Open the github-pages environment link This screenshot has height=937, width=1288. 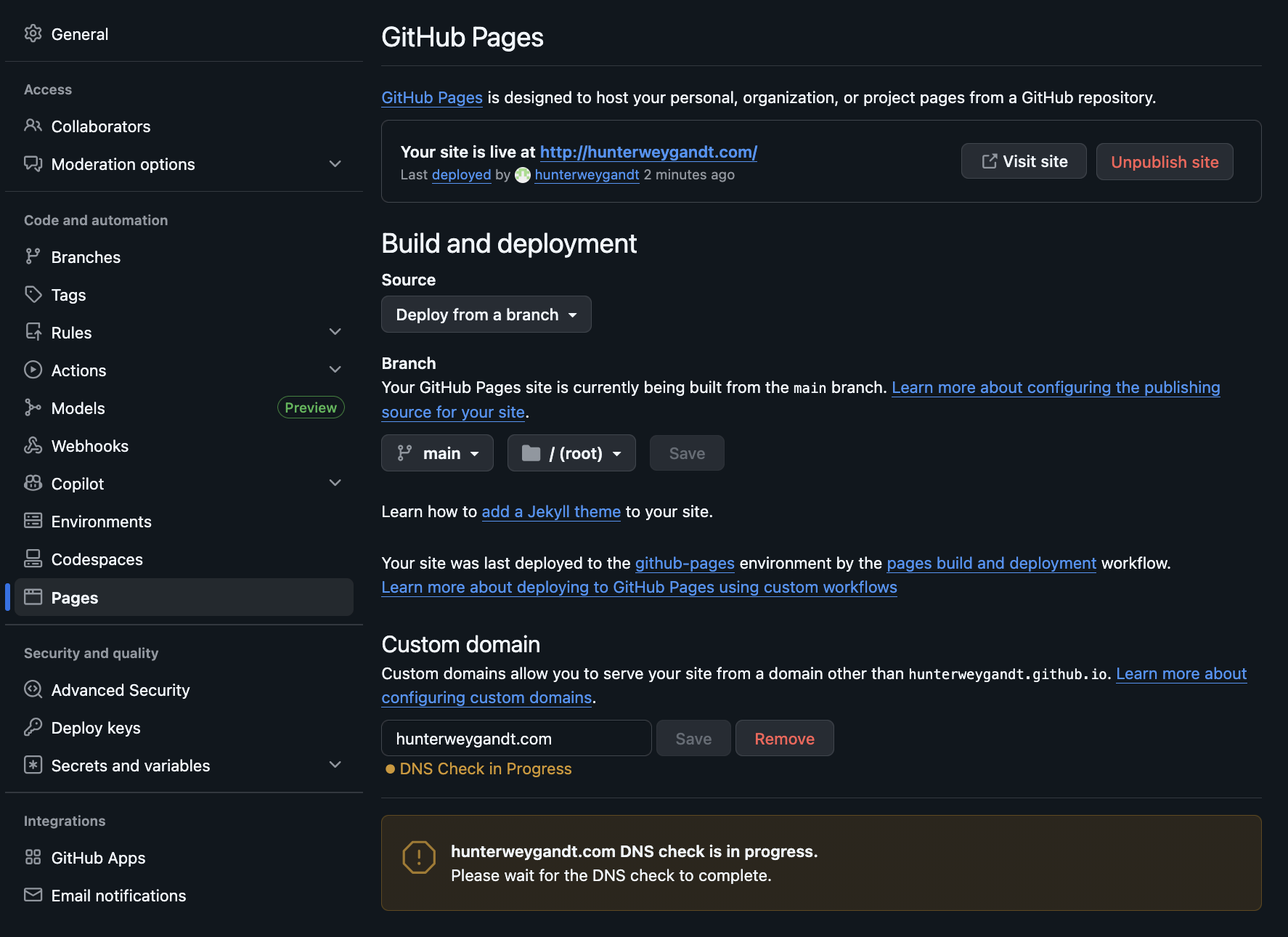click(x=685, y=563)
